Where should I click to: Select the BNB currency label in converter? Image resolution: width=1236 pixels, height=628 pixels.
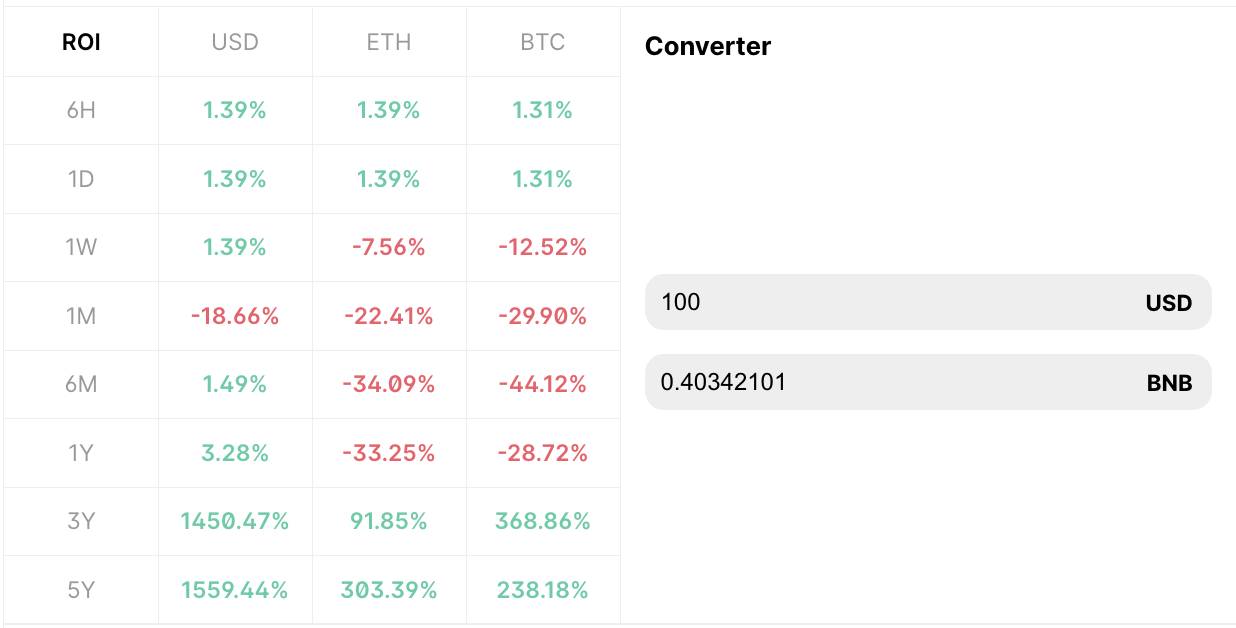tap(1169, 383)
